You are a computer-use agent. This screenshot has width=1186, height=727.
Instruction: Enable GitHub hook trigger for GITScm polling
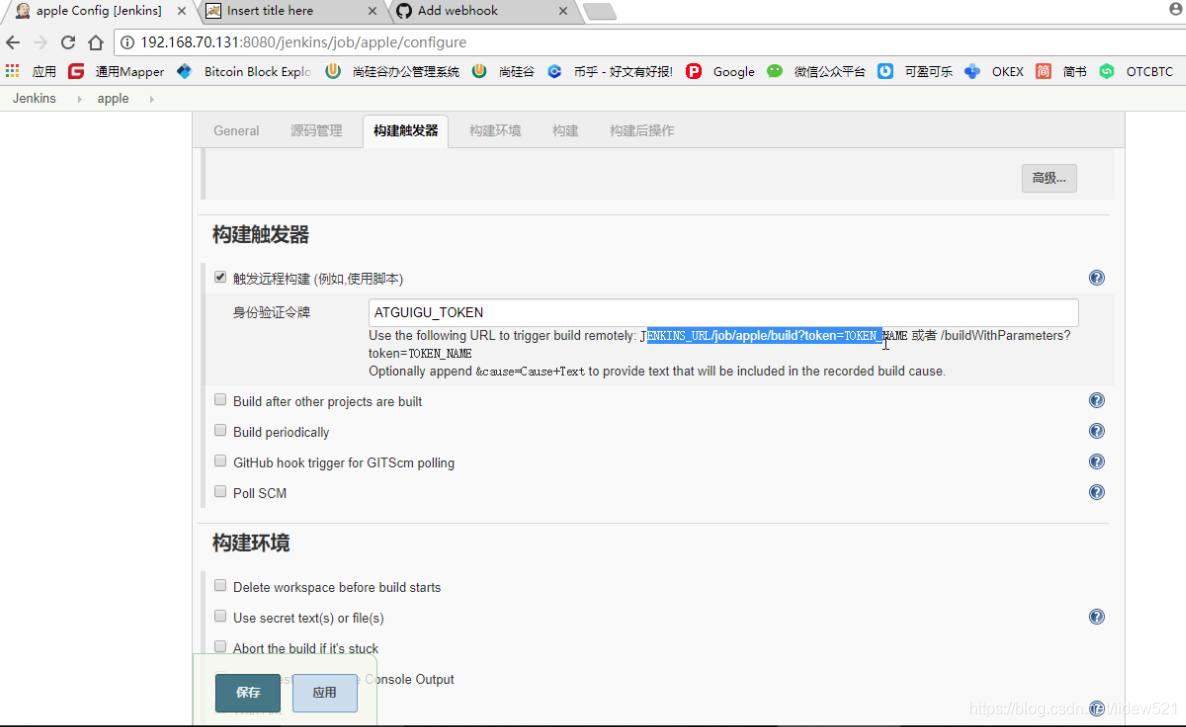click(x=220, y=461)
